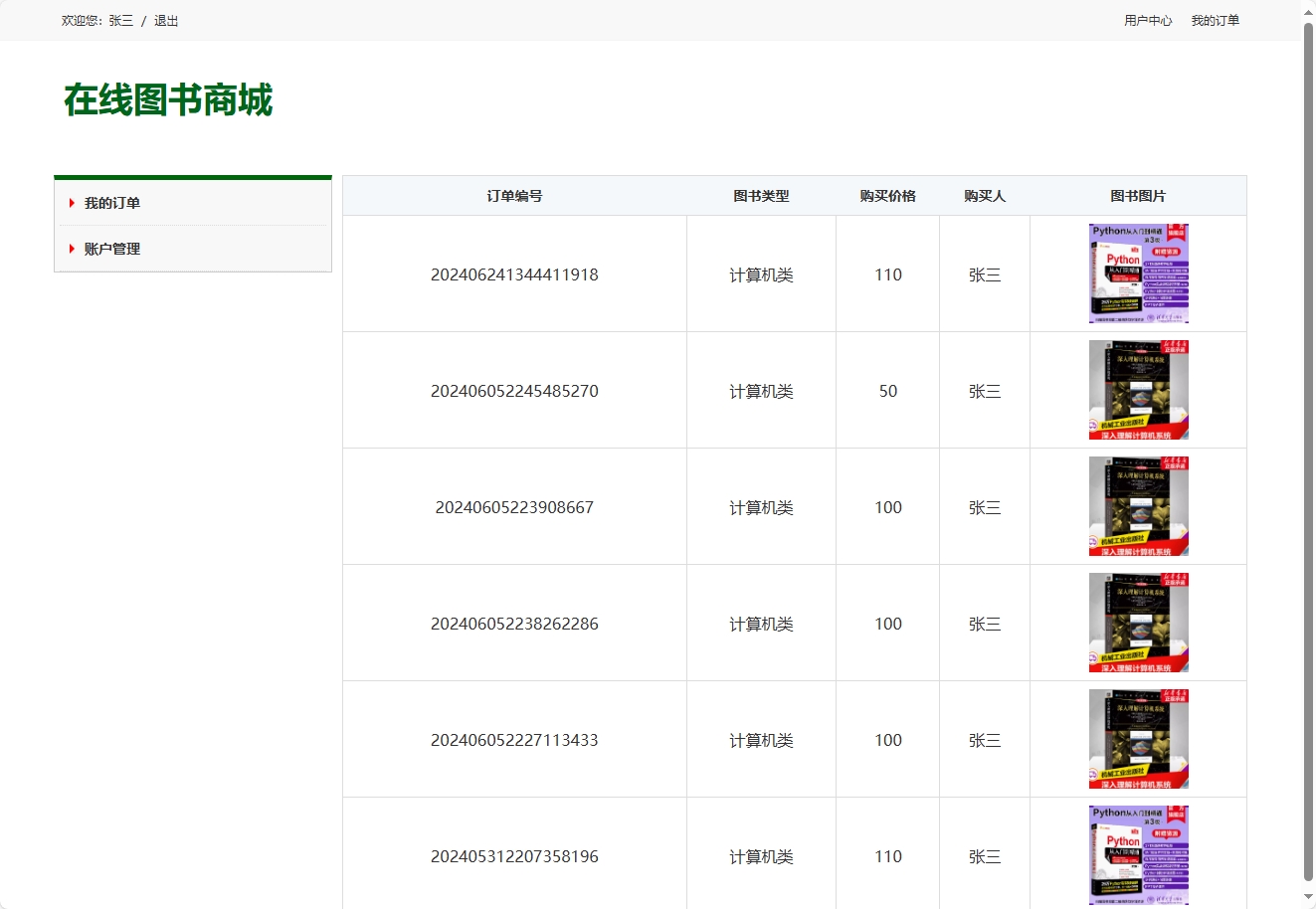Click 退出 to log out
Viewport: 1316px width, 909px height.
point(165,20)
